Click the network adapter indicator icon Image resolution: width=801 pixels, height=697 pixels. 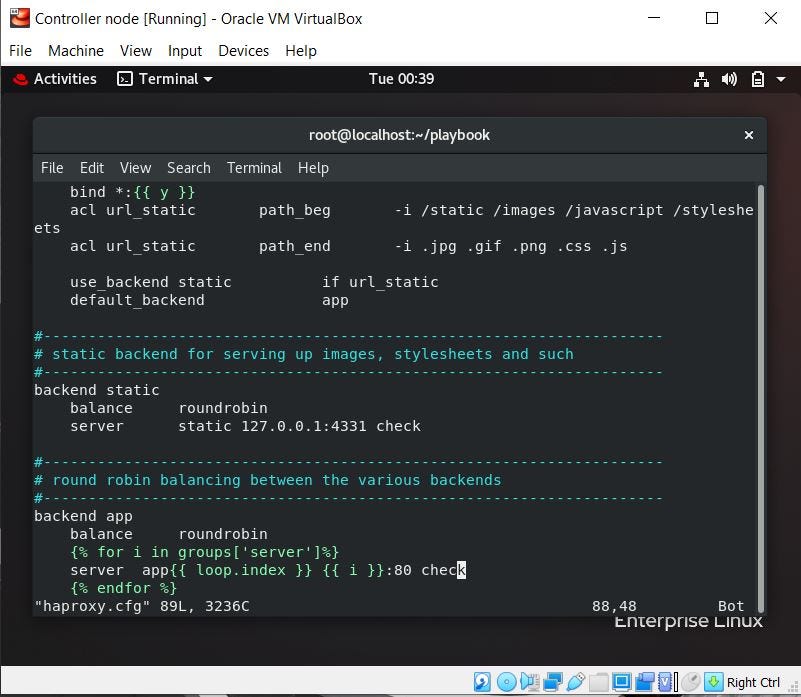click(553, 682)
